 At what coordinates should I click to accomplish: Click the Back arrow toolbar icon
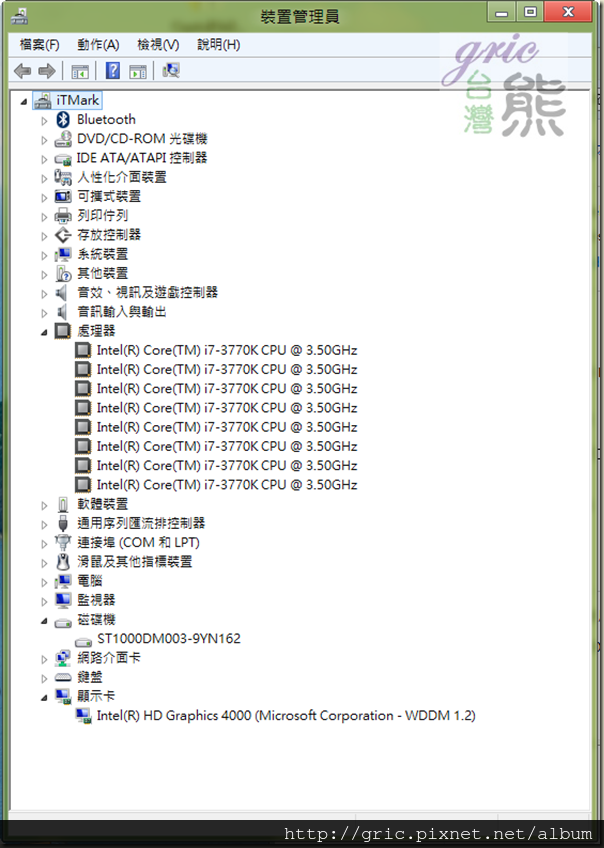point(22,71)
